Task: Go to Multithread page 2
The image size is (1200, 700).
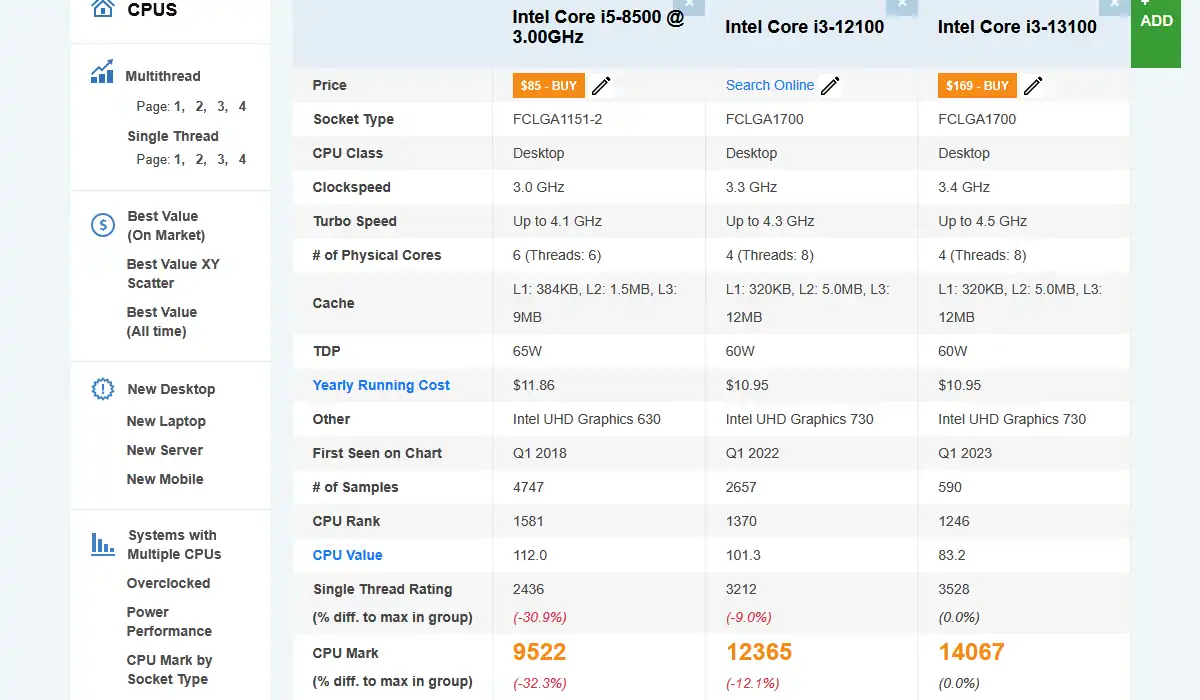Action: [x=200, y=106]
